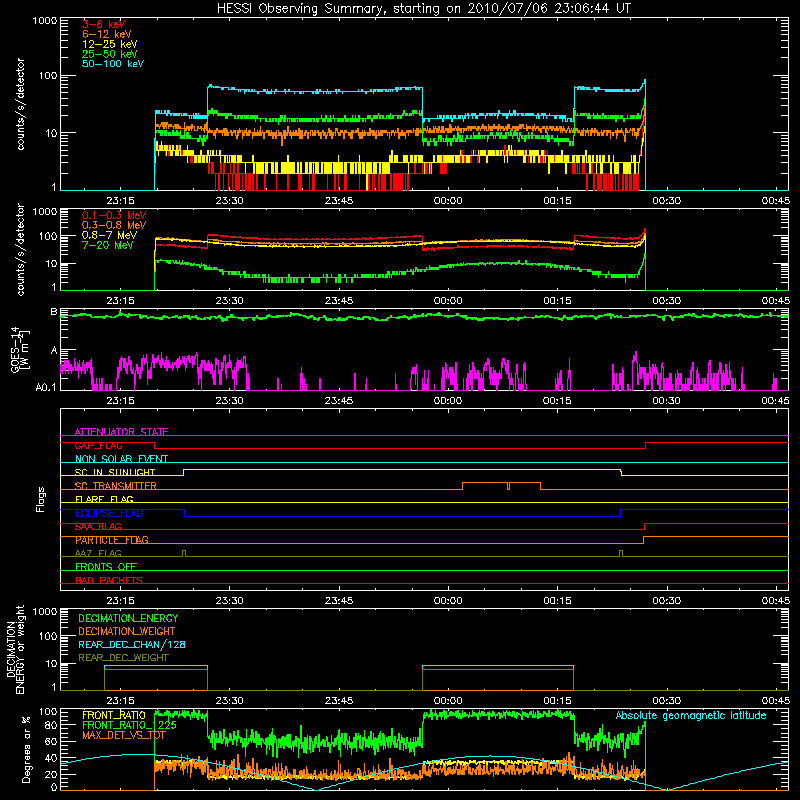Select the SC_TRANSMITTER flag label
Screen dimensions: 800x800
pyautogui.click(x=115, y=486)
